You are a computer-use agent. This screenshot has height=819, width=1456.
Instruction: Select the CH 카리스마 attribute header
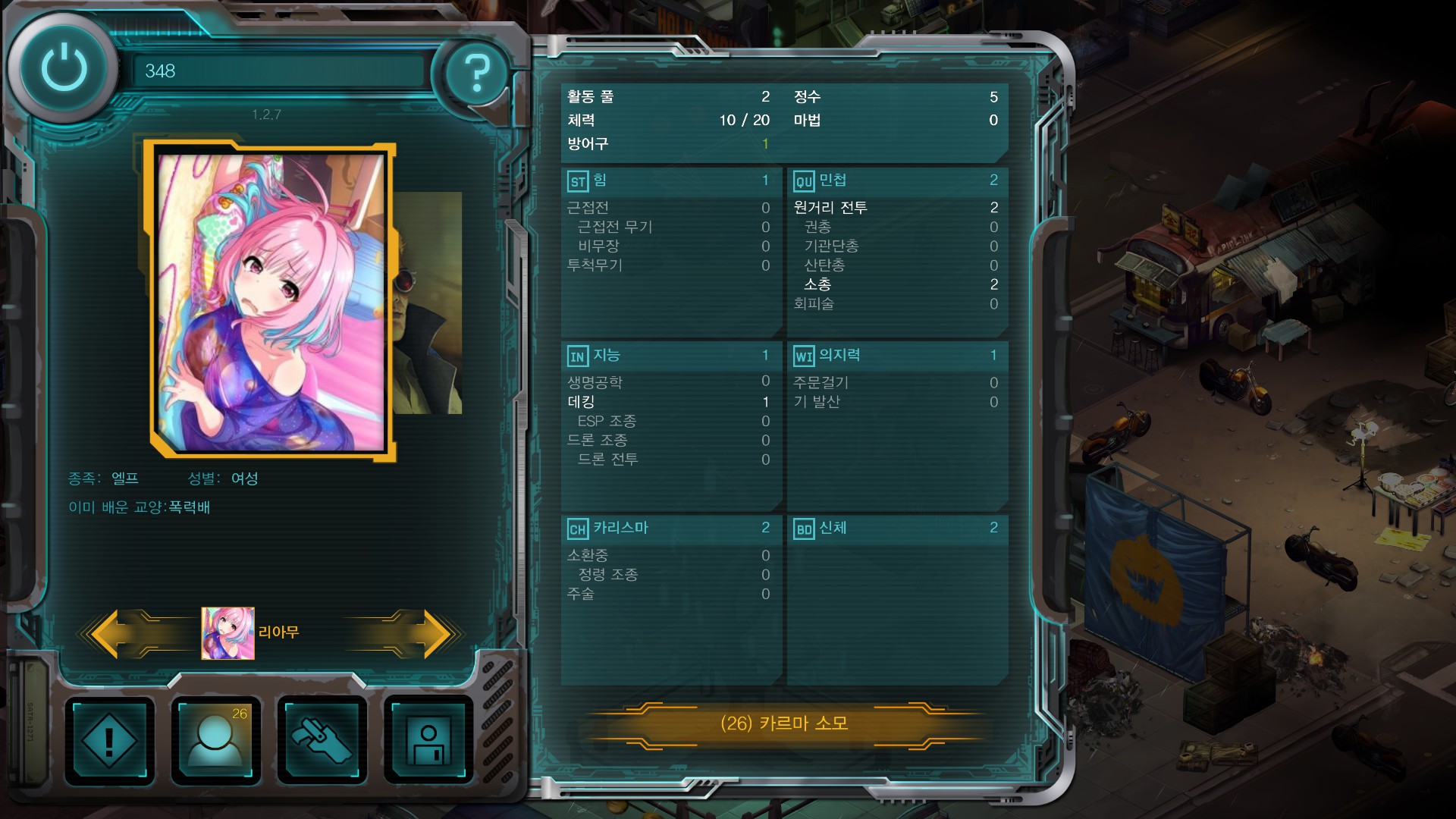[670, 528]
